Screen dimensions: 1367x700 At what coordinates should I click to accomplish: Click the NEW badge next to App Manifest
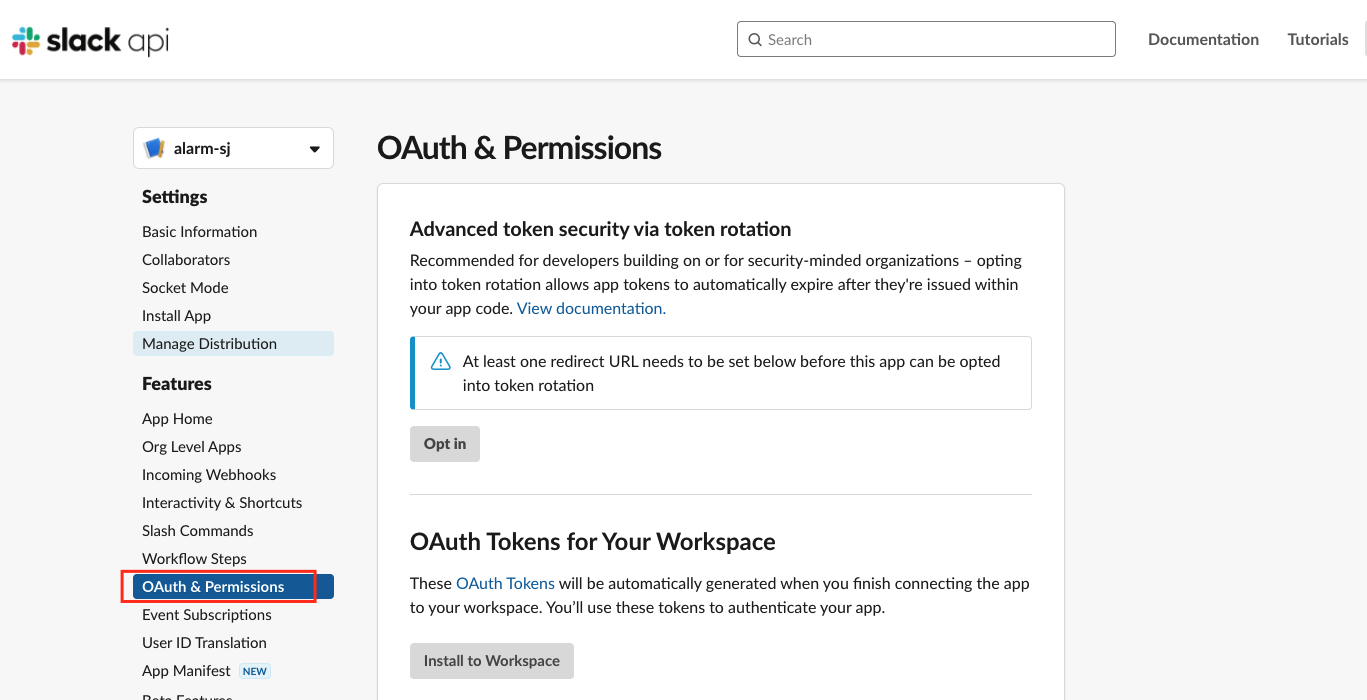click(x=255, y=671)
